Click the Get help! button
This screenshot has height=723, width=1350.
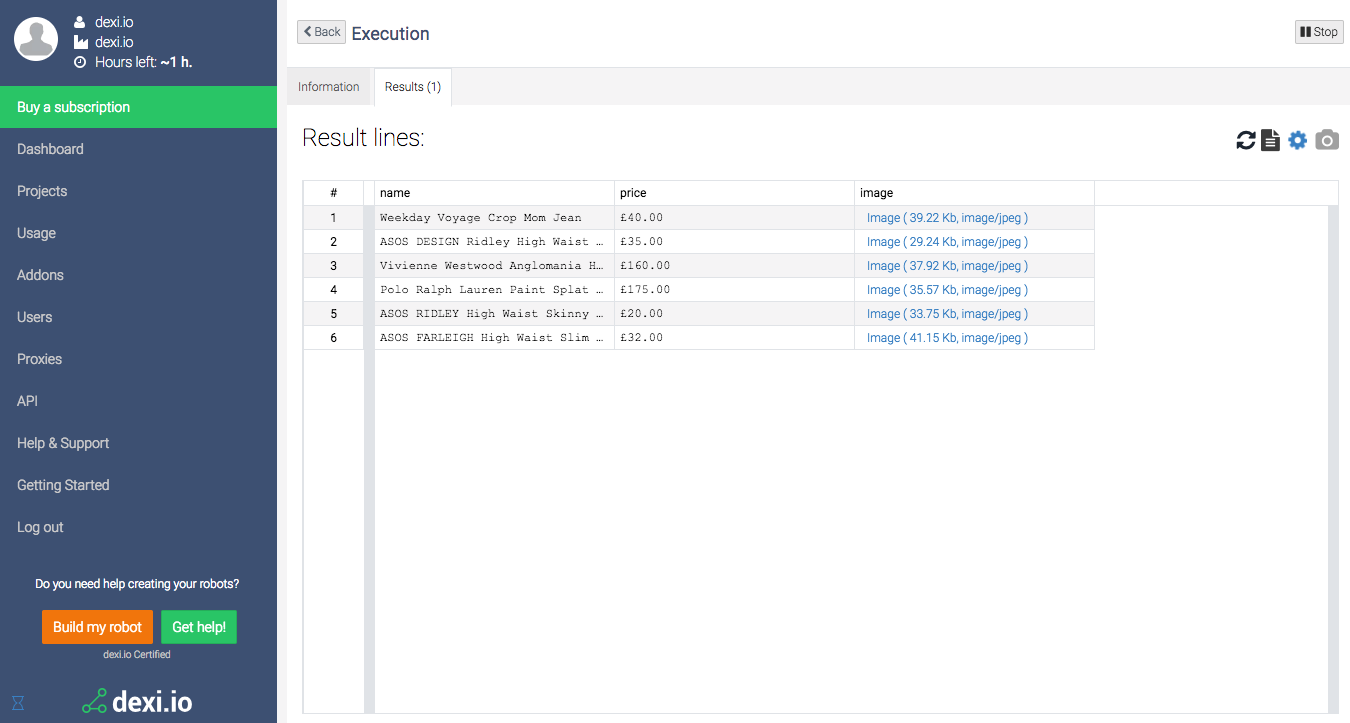pyautogui.click(x=199, y=627)
